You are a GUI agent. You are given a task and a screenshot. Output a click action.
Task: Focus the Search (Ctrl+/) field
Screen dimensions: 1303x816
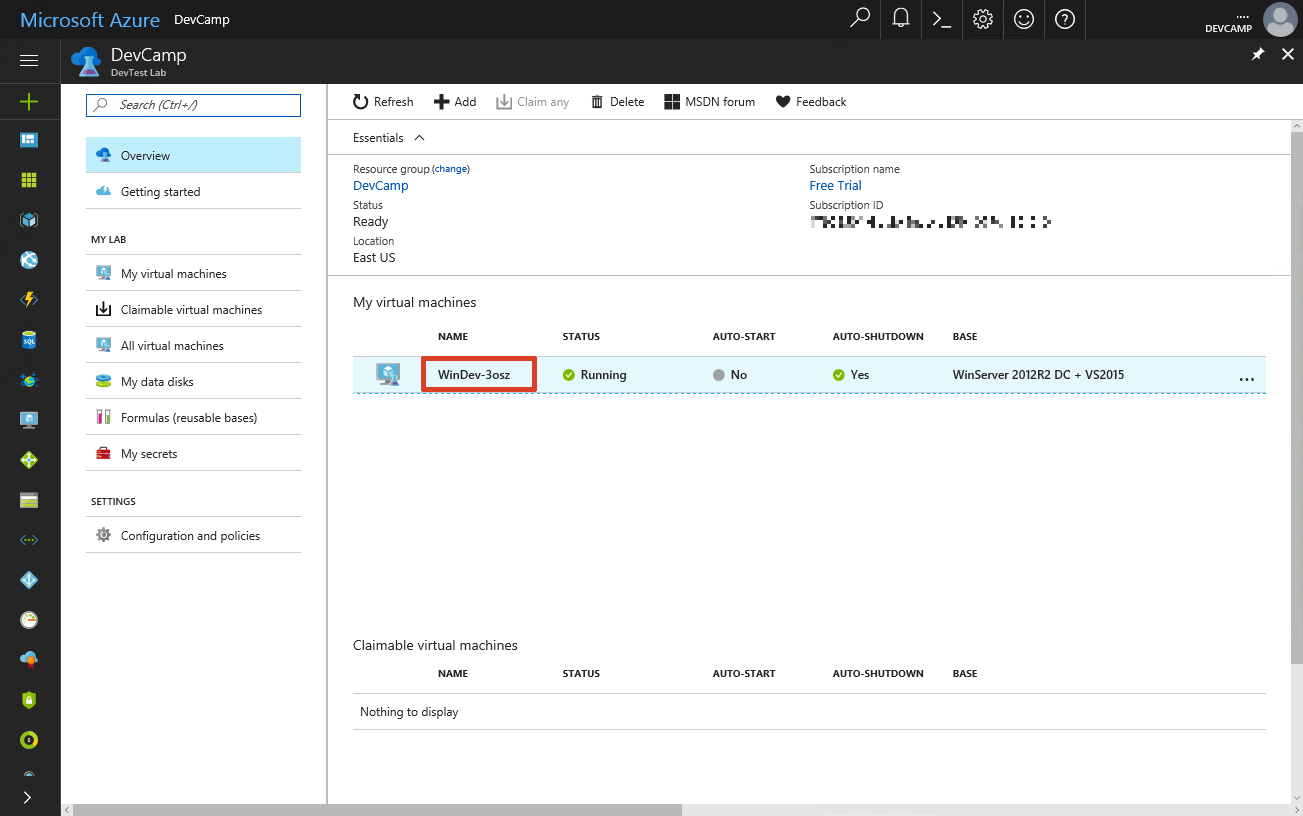pyautogui.click(x=194, y=105)
